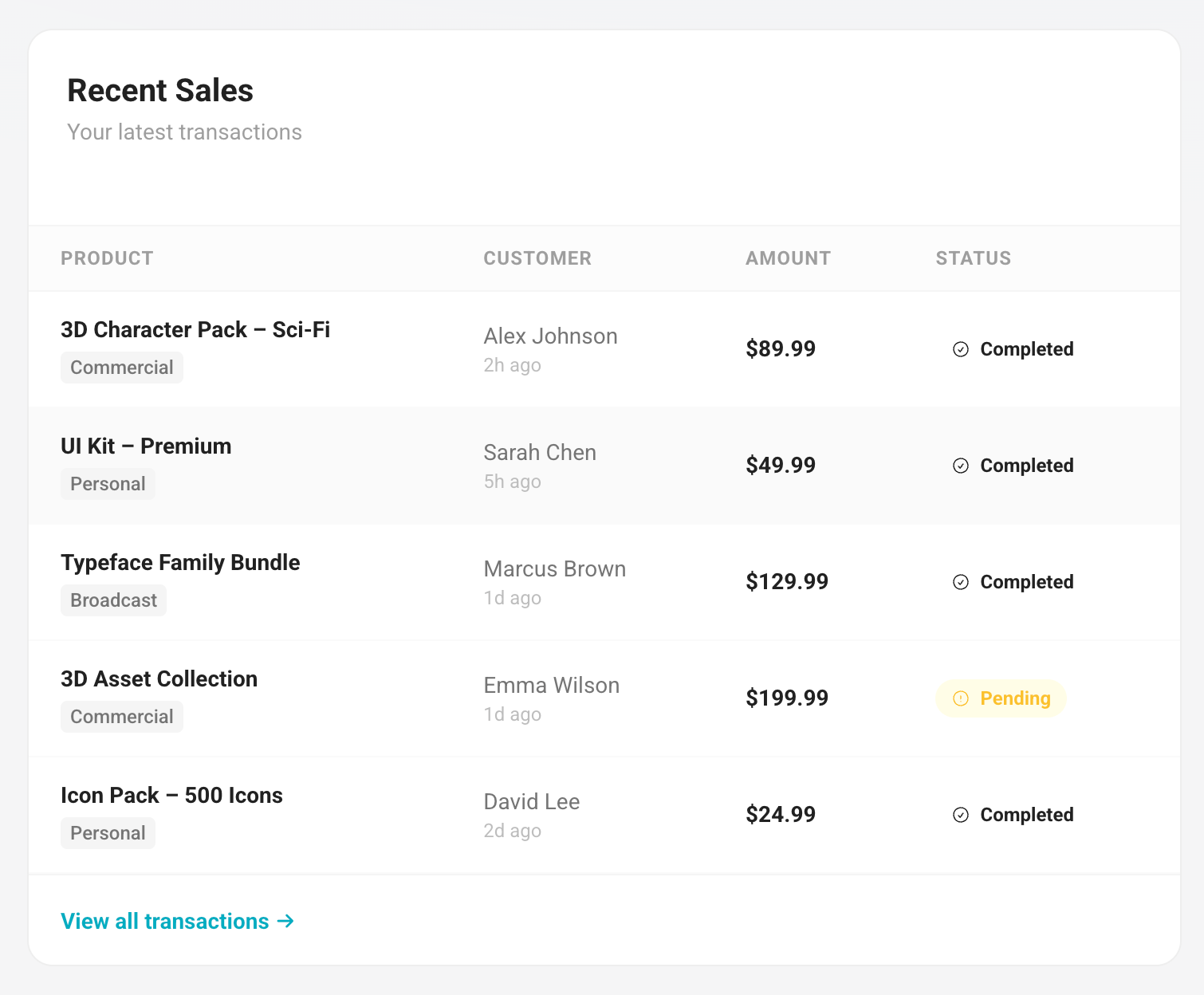Viewport: 1204px width, 995px height.
Task: Click the STATUS column header
Action: tap(973, 258)
